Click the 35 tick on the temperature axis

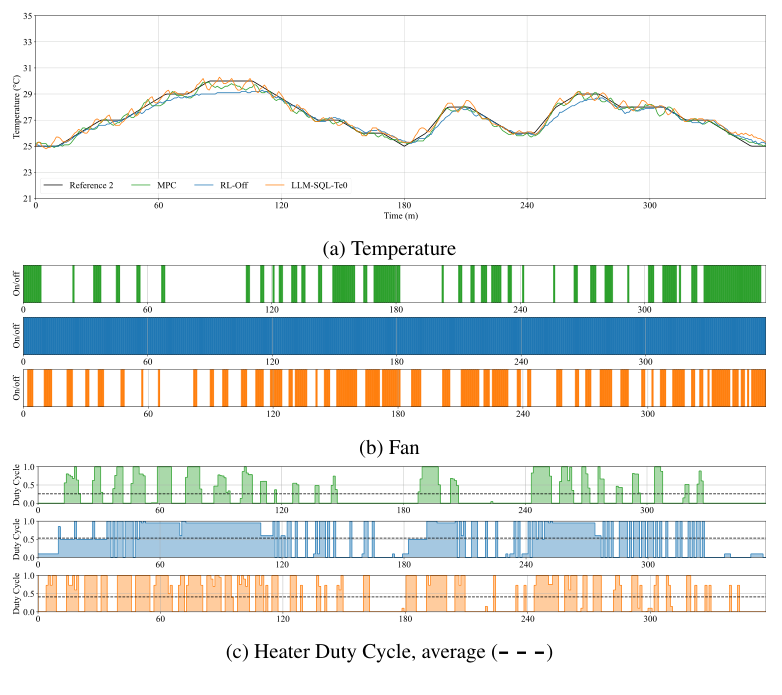[x=26, y=17]
